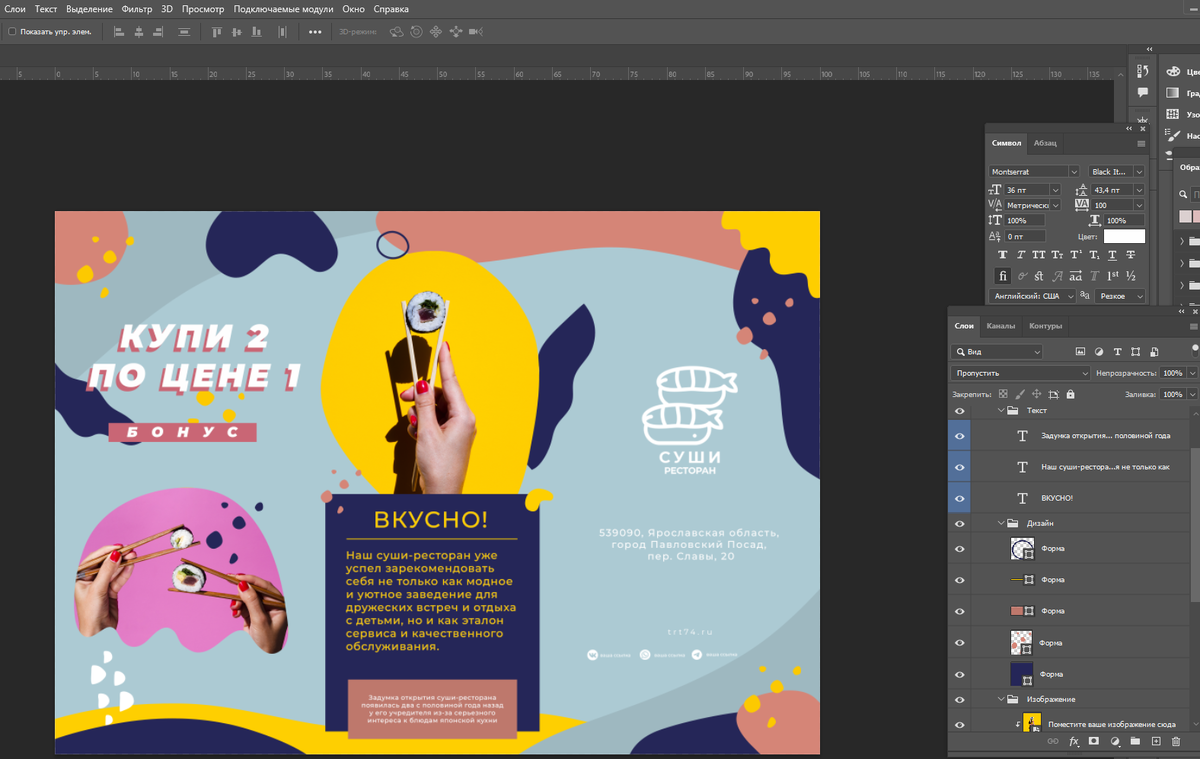This screenshot has width=1200, height=759.
Task: Click the underline text style icon
Action: click(1112, 255)
